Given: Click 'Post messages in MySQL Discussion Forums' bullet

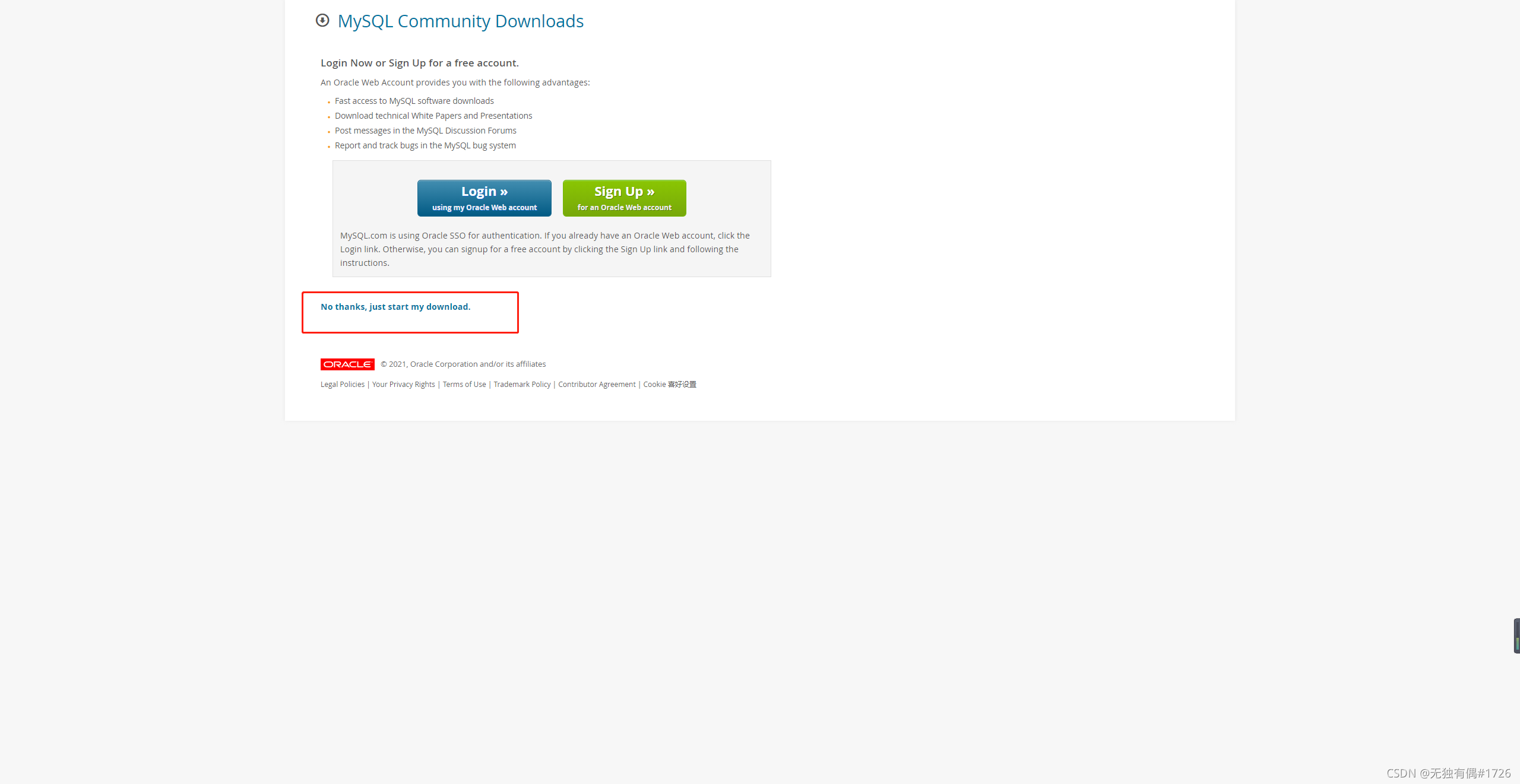Looking at the screenshot, I should pos(425,131).
